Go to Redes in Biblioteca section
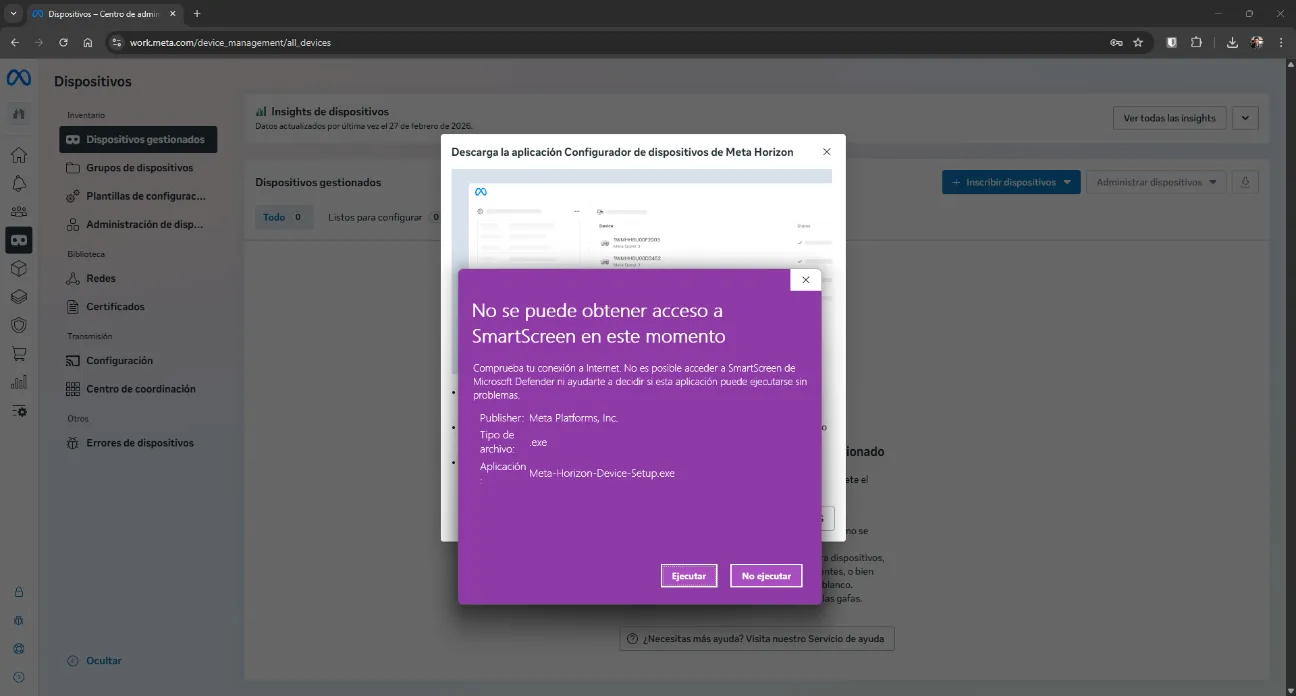Image resolution: width=1296 pixels, height=696 pixels. (138, 278)
